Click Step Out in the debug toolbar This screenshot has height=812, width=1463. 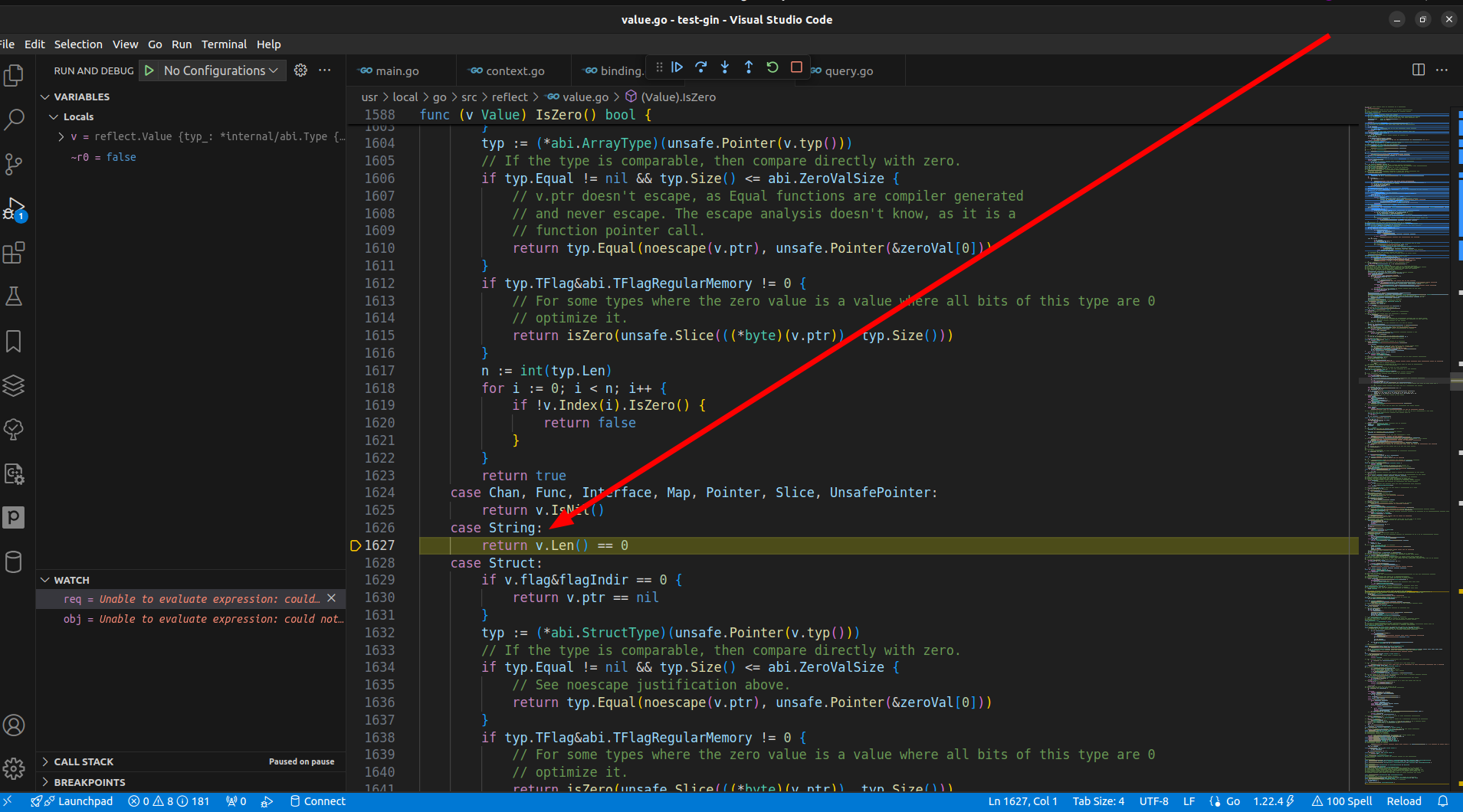pyautogui.click(x=748, y=67)
